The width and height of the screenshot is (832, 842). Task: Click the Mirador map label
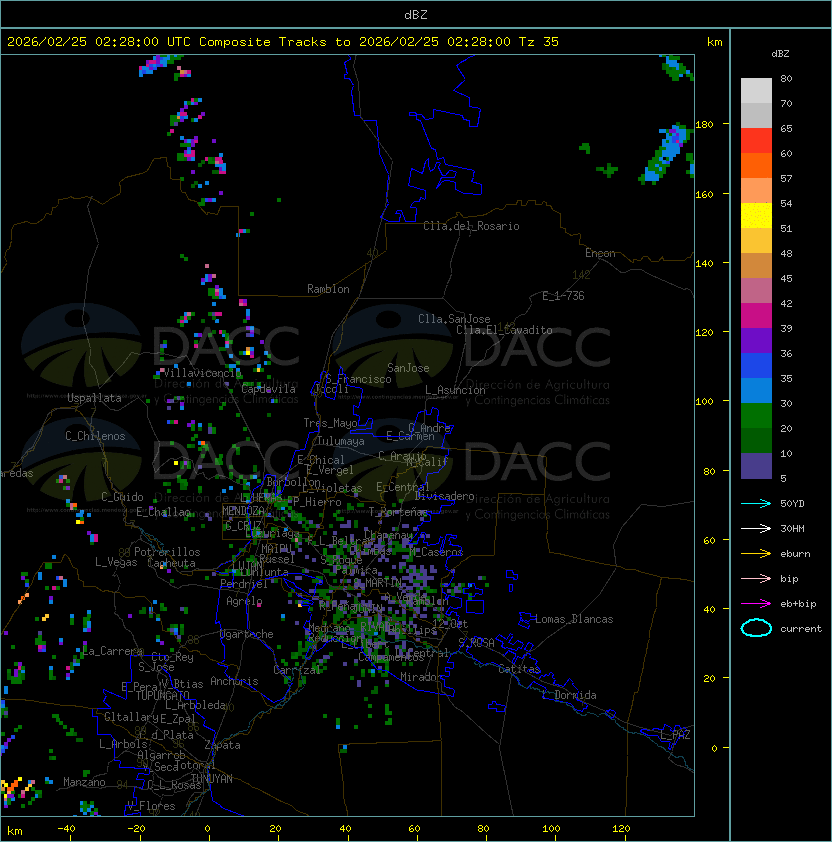tap(421, 677)
